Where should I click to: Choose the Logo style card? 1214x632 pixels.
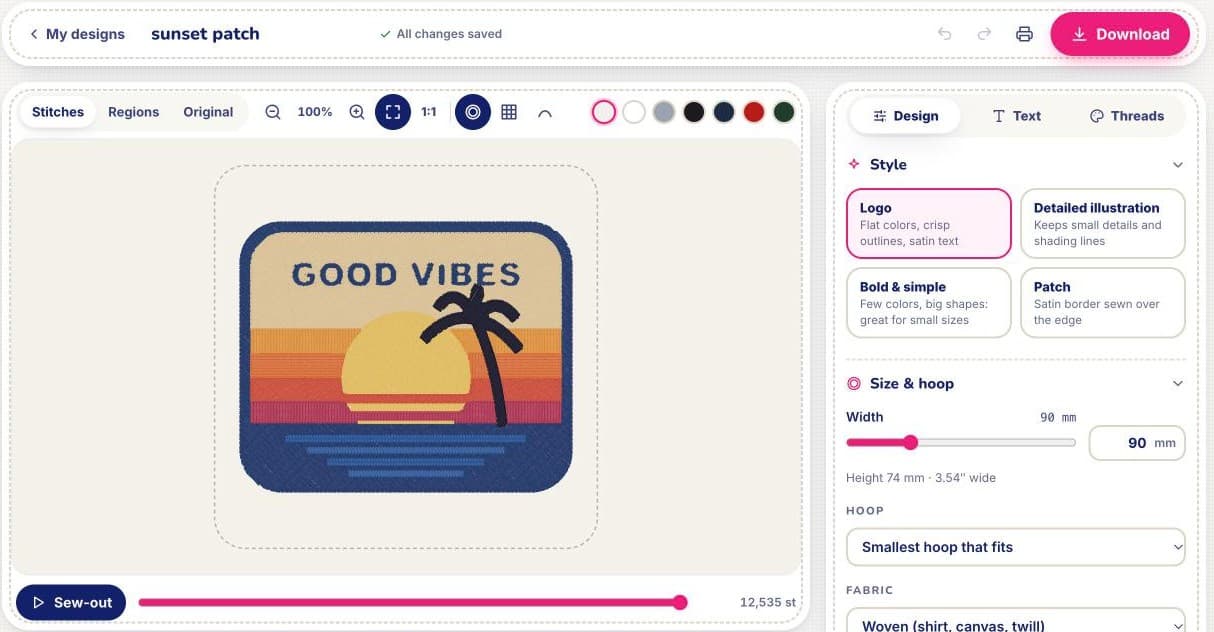coord(929,223)
